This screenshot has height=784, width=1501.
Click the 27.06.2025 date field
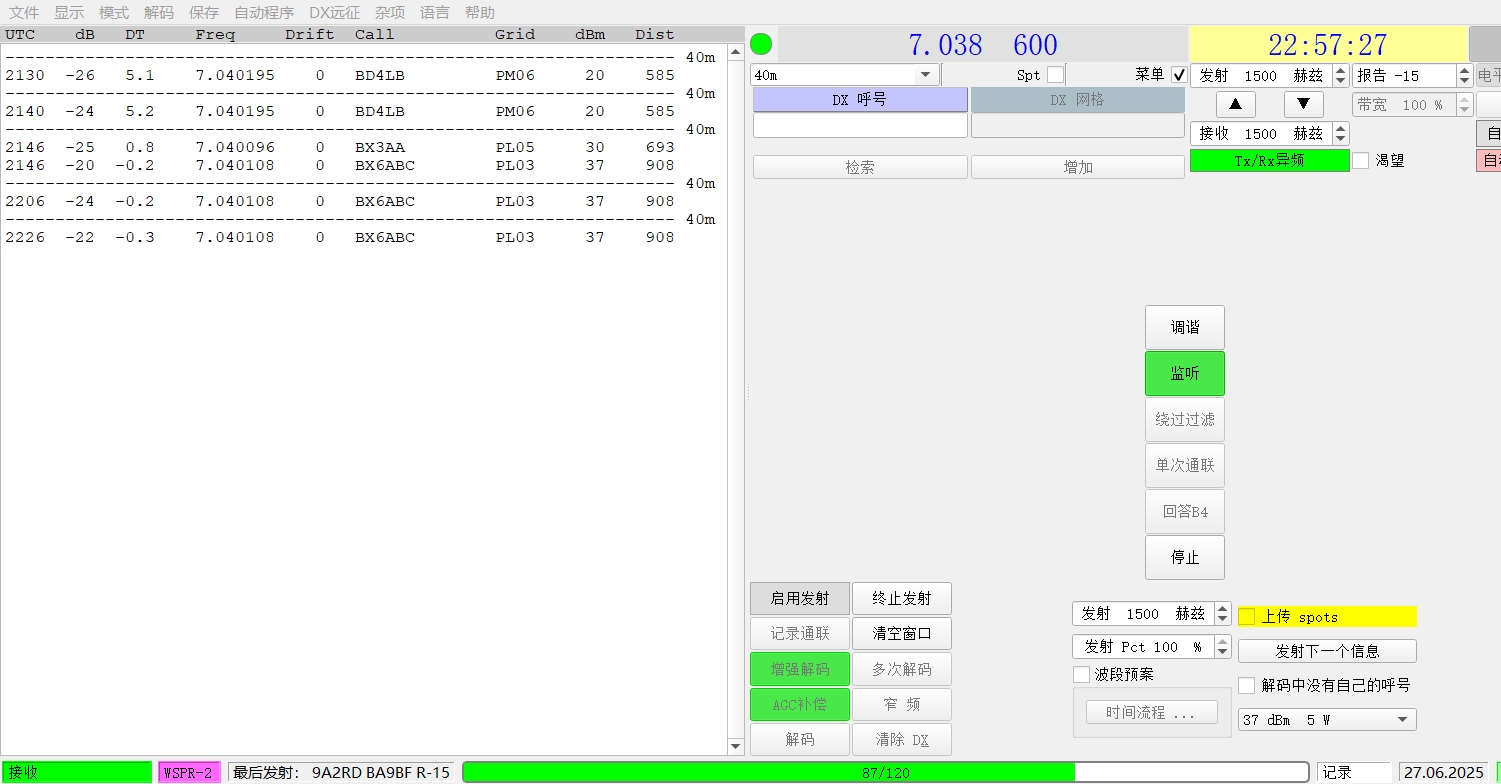point(1443,773)
